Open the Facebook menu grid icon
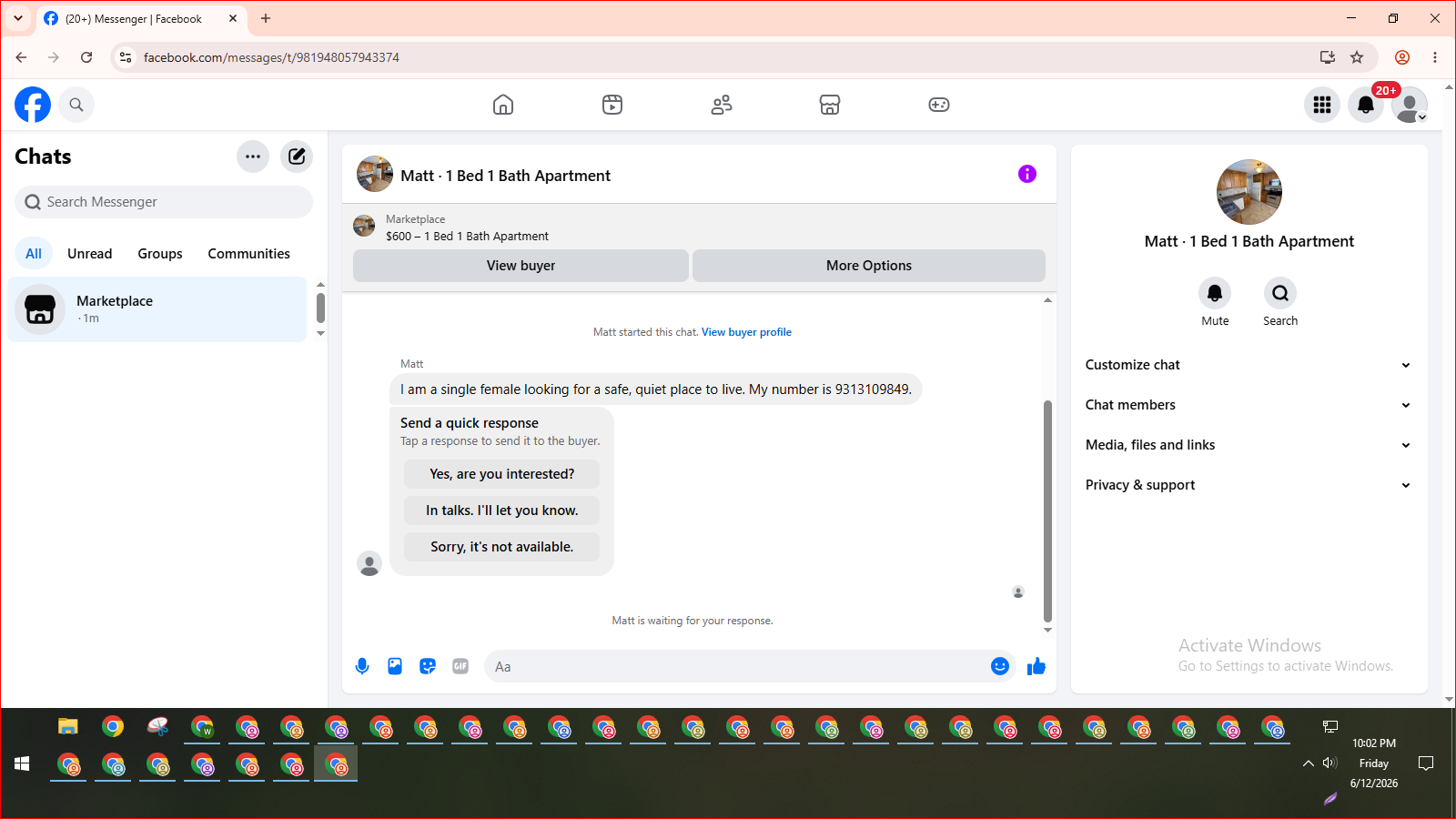The height and width of the screenshot is (819, 1456). click(x=1322, y=105)
